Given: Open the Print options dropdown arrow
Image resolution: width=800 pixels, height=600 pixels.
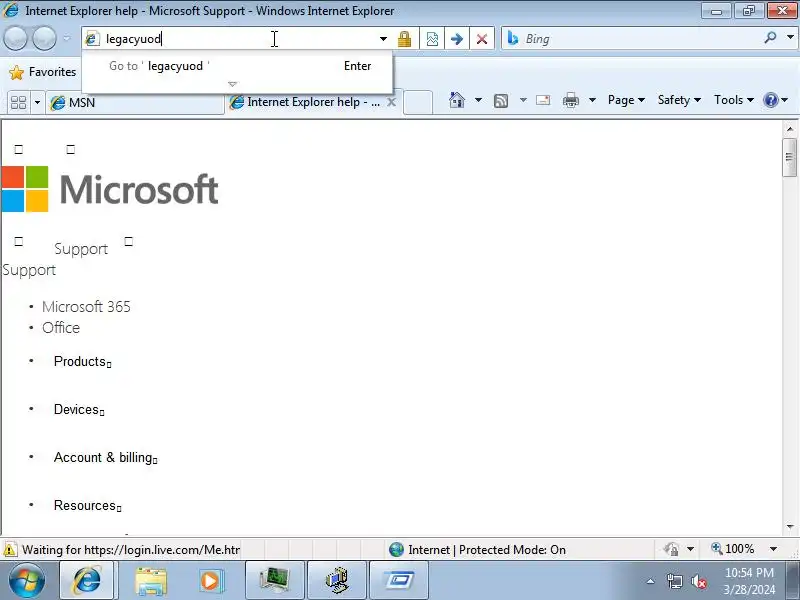Looking at the screenshot, I should pos(592,100).
